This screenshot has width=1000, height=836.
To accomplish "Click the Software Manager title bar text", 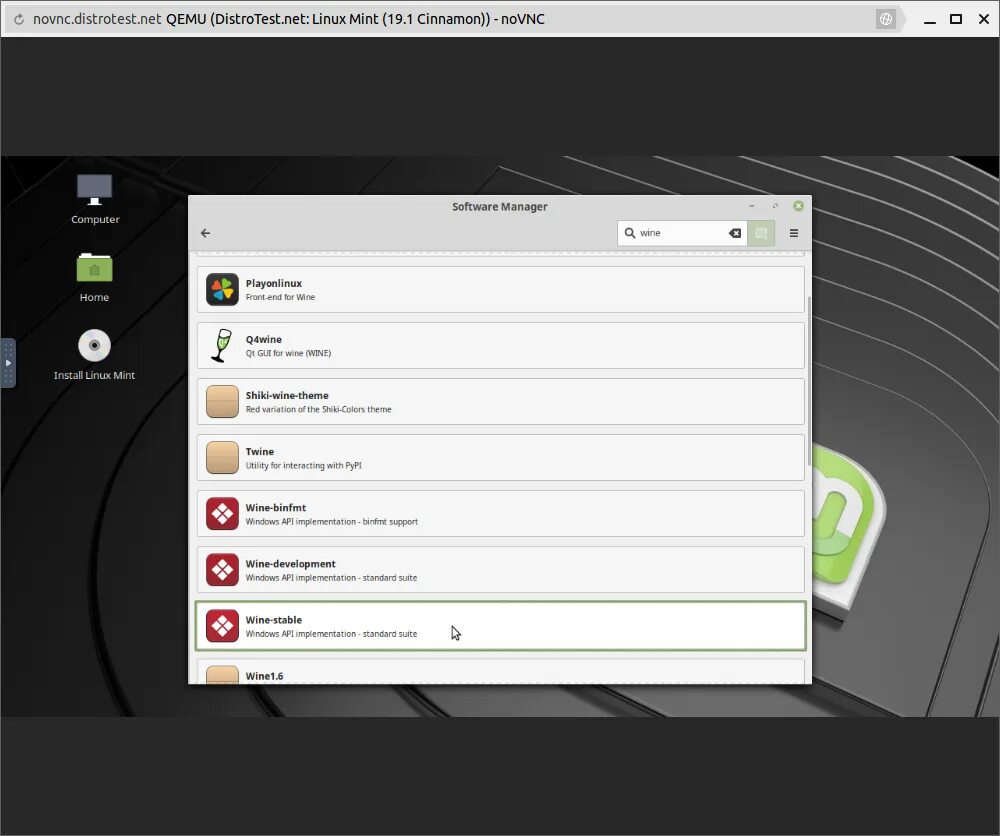I will (499, 207).
